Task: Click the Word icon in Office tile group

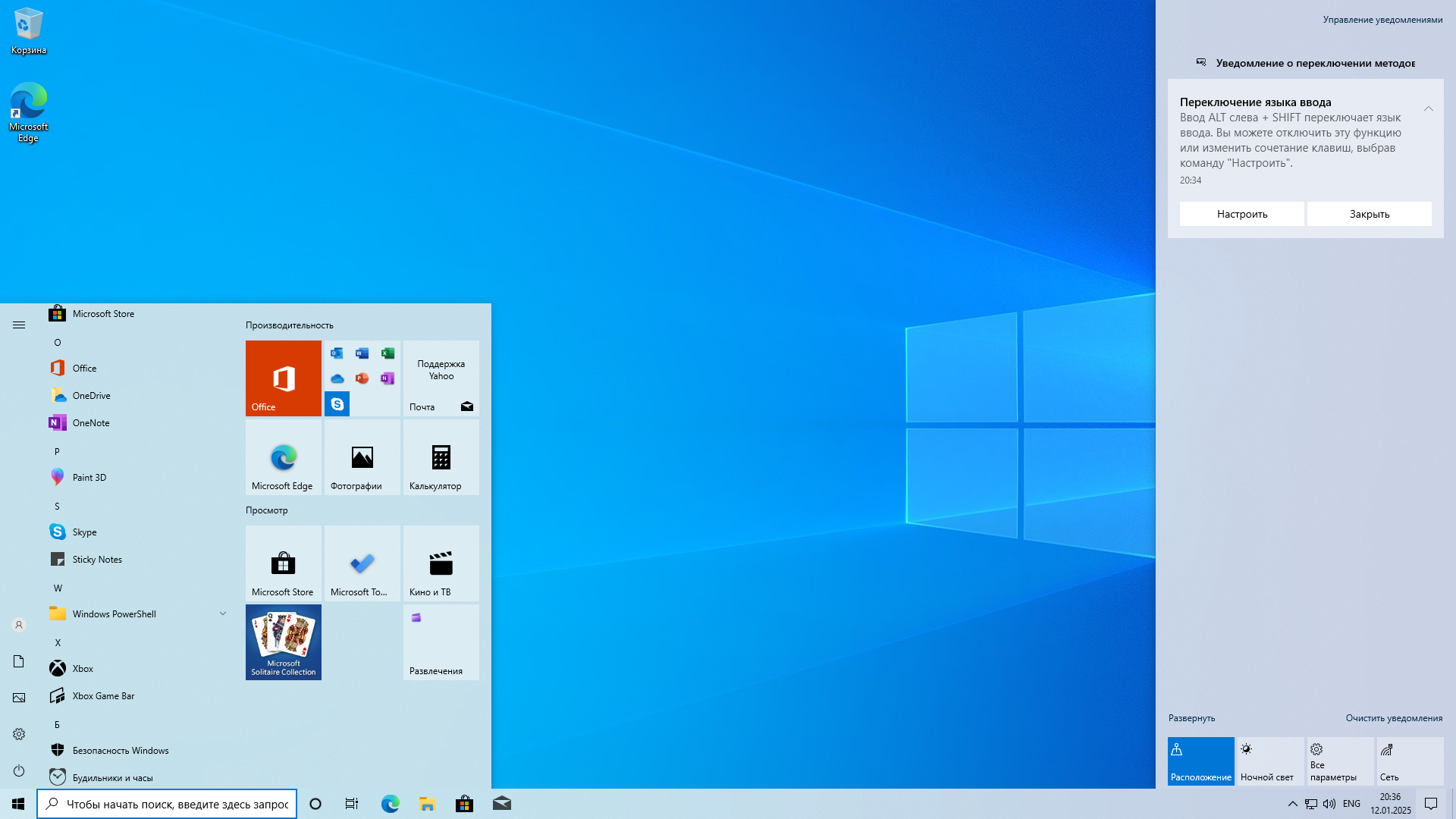Action: [362, 353]
